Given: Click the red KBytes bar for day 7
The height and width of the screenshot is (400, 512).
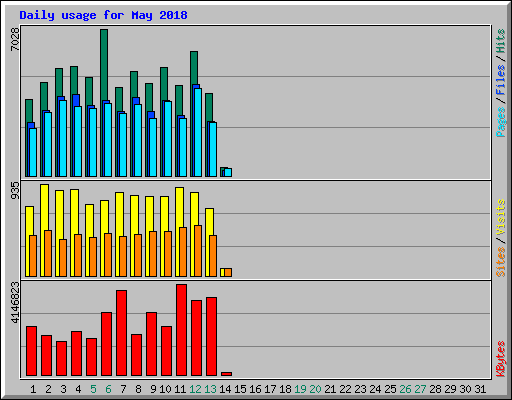Looking at the screenshot, I should click(121, 333).
